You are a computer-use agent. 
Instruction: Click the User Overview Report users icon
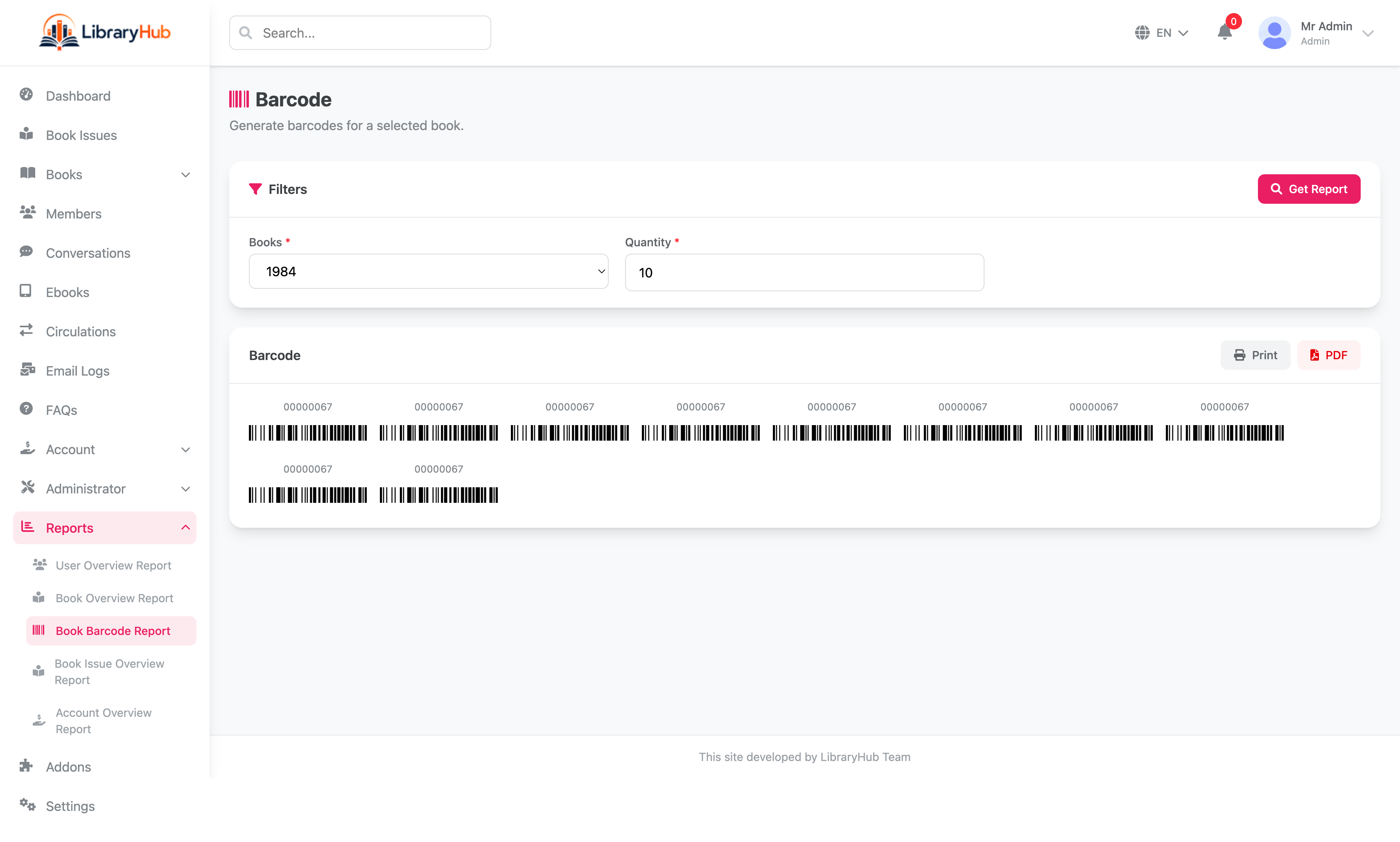coord(40,565)
